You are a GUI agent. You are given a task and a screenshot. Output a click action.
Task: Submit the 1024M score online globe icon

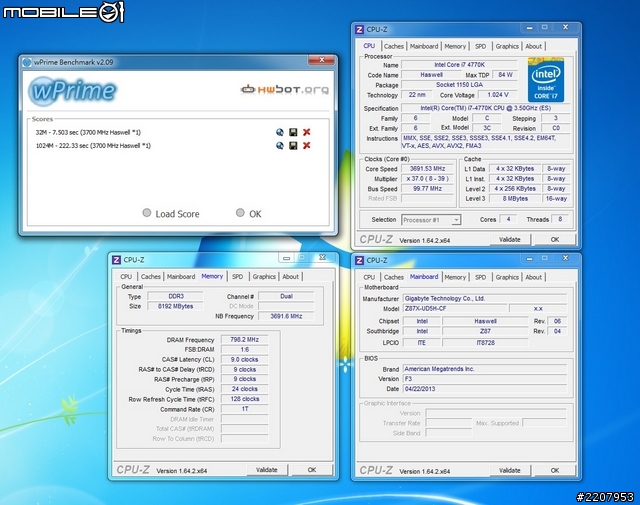(x=280, y=146)
